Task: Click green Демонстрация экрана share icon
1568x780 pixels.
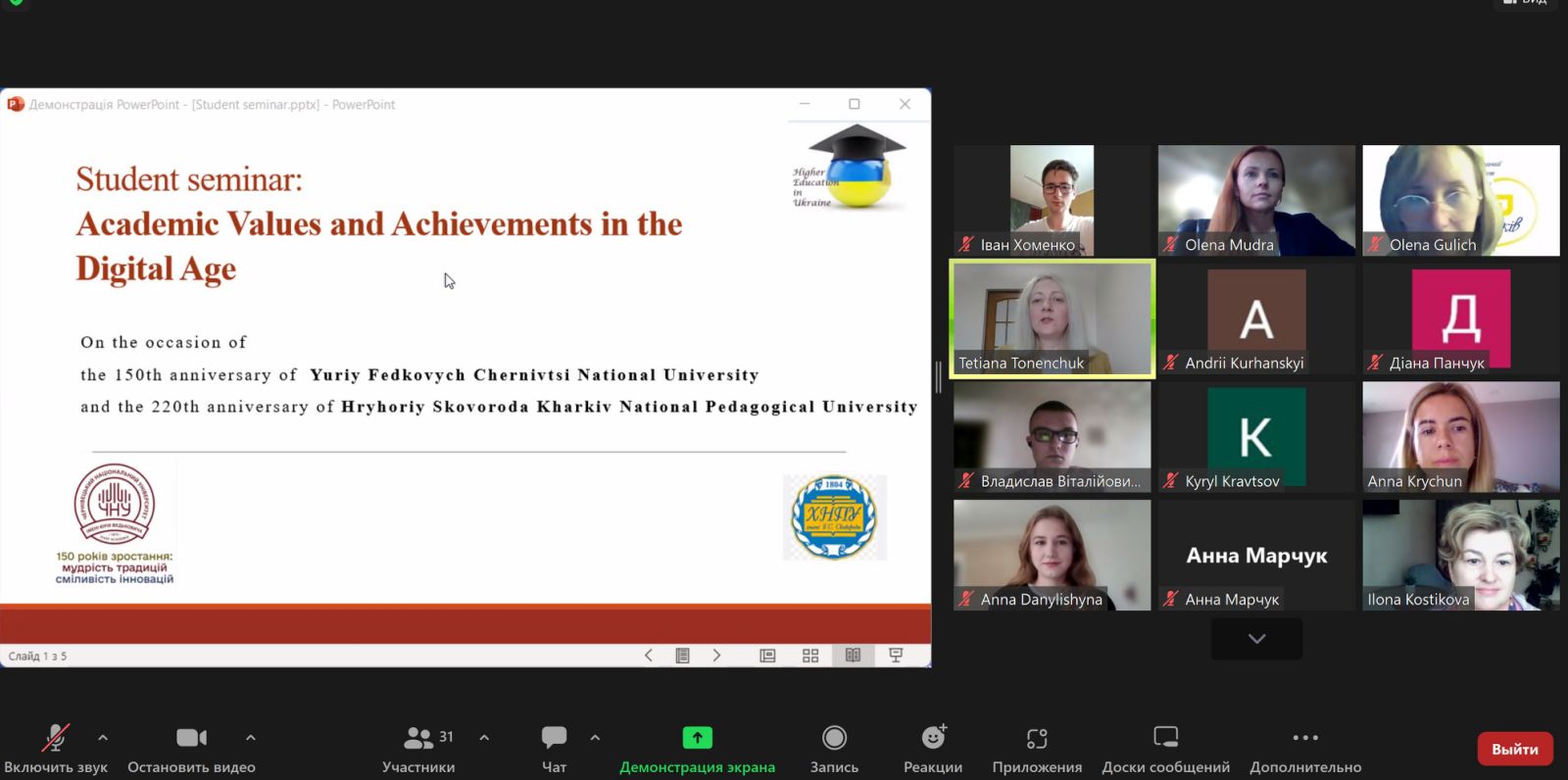Action: click(697, 738)
